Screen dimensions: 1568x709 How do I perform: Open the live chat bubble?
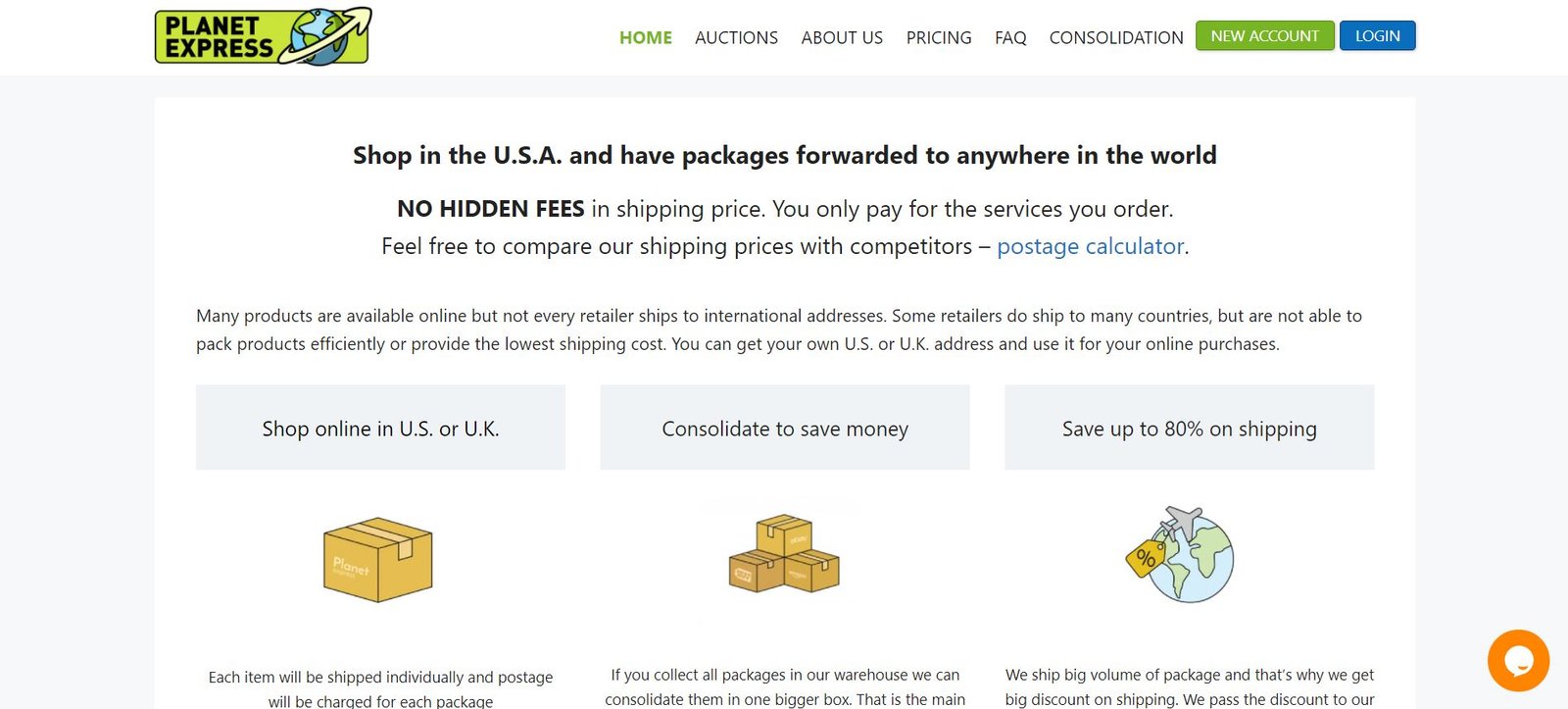[1517, 660]
